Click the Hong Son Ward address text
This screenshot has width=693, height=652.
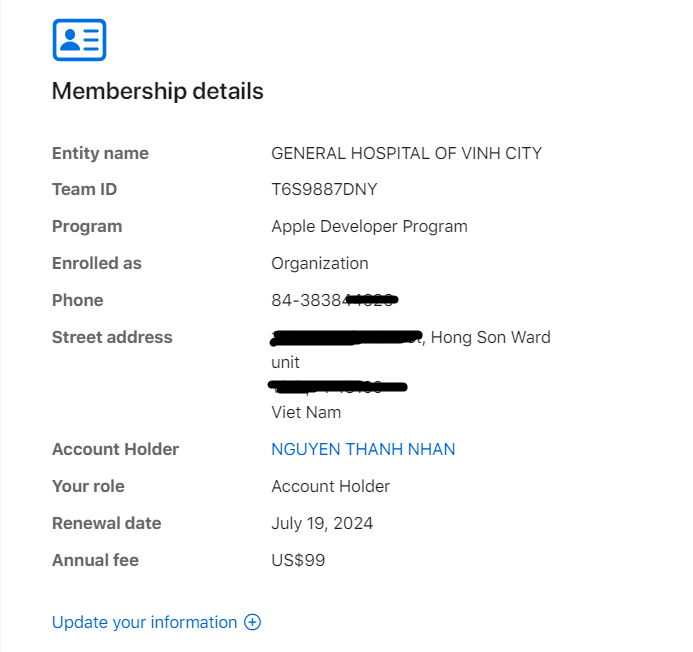(491, 337)
